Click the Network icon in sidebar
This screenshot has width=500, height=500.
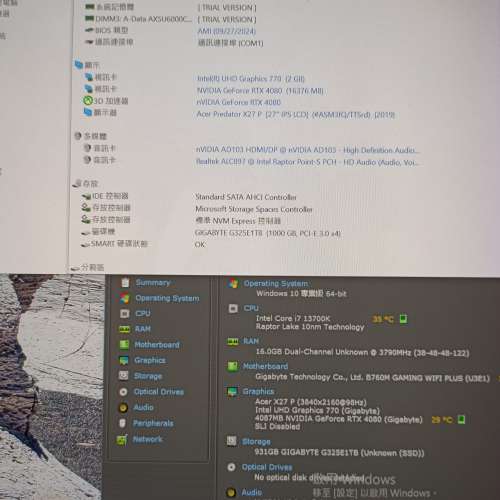tap(122, 439)
